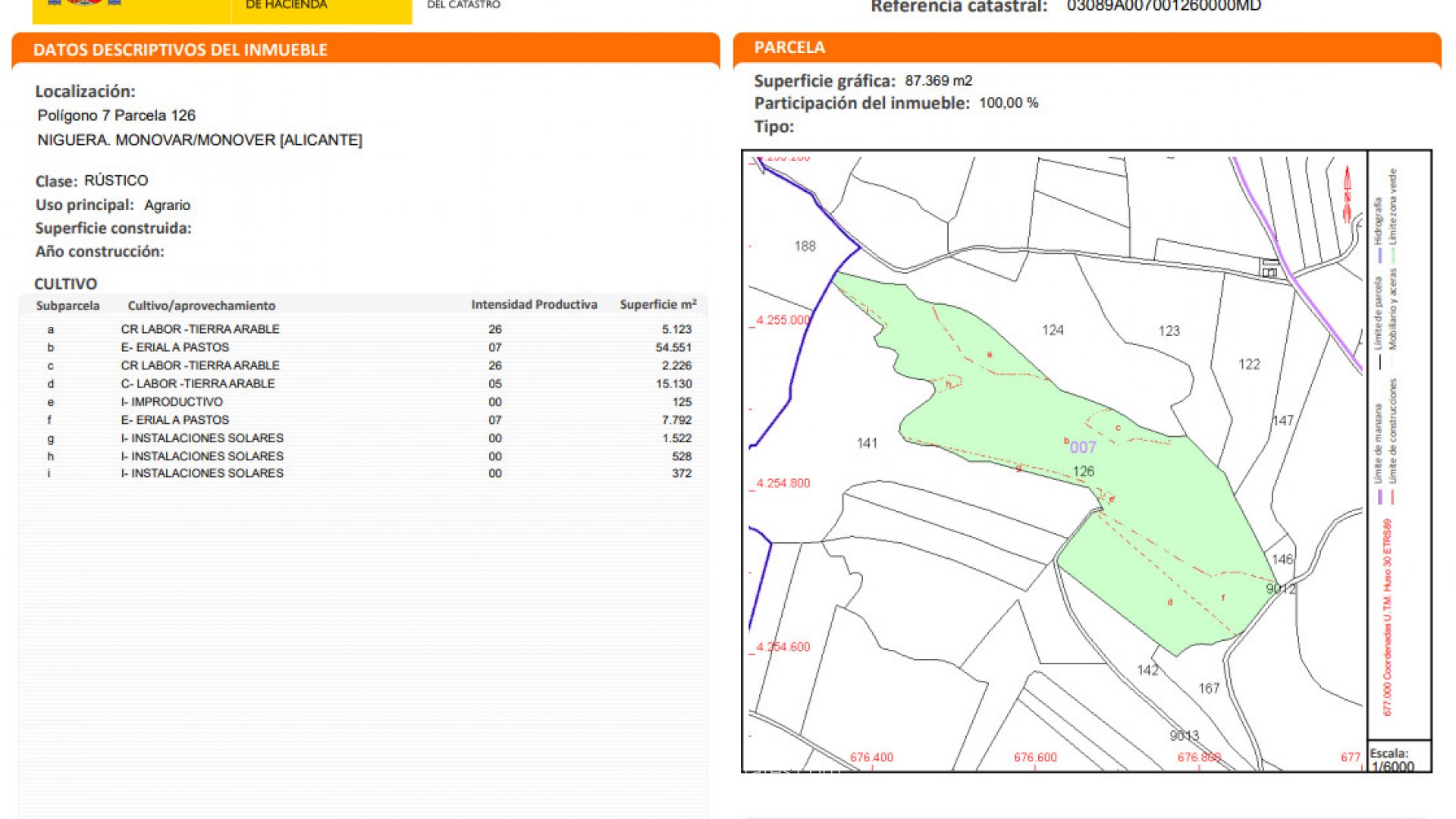The image size is (1456, 819).
Task: Click the DATOS DESCRIPTIVOS DEL INMUEBLE header
Action: 180,50
